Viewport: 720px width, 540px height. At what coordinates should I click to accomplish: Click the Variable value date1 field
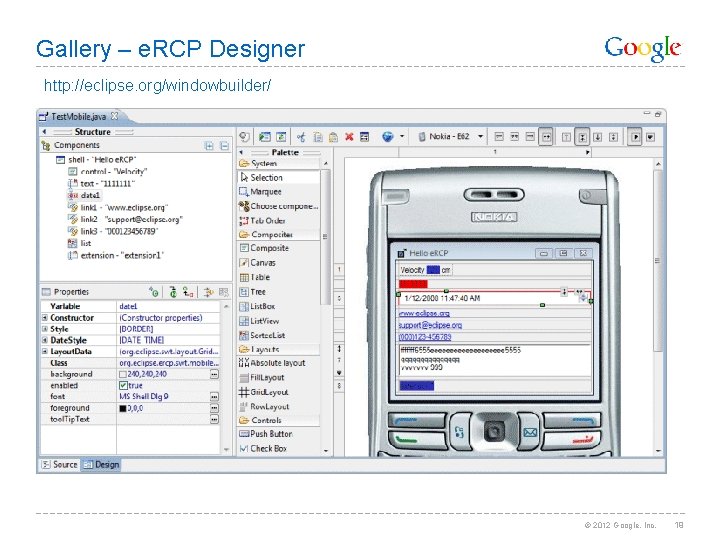coord(169,306)
